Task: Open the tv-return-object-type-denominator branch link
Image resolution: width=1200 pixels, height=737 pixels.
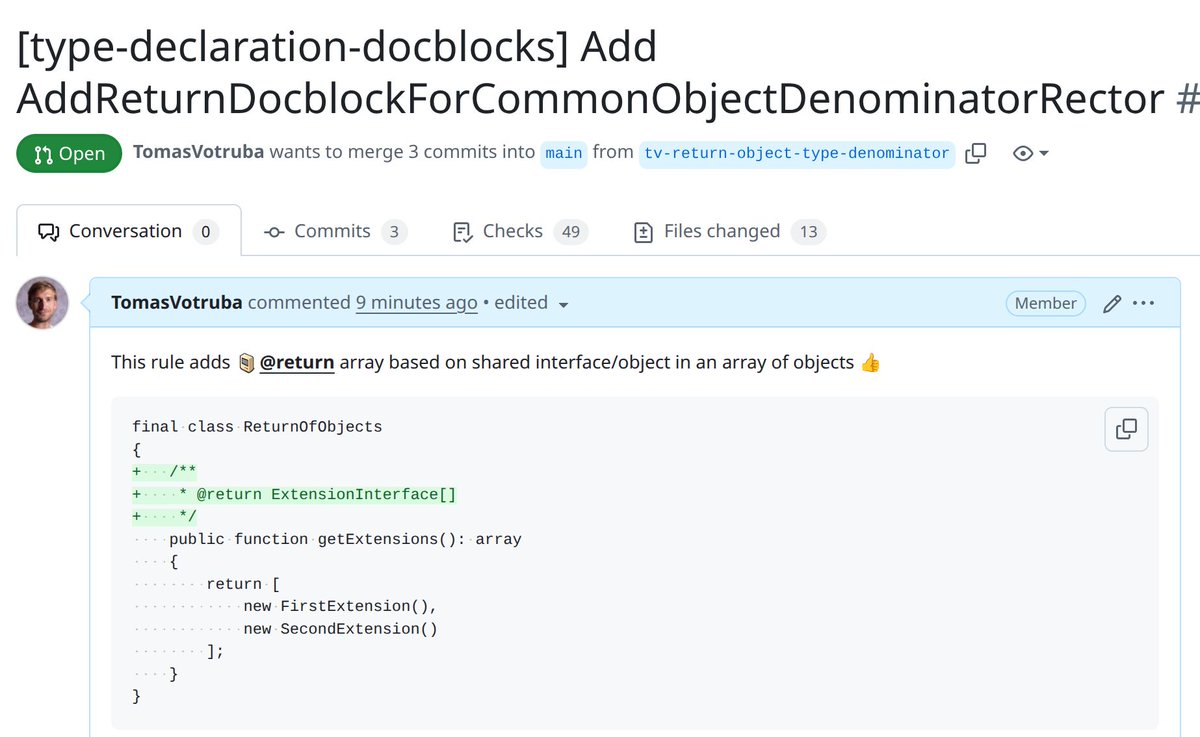Action: (797, 153)
